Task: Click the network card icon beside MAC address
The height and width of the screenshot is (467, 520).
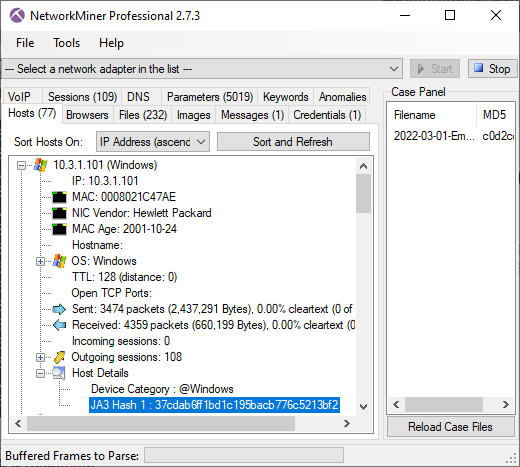Action: [59, 197]
